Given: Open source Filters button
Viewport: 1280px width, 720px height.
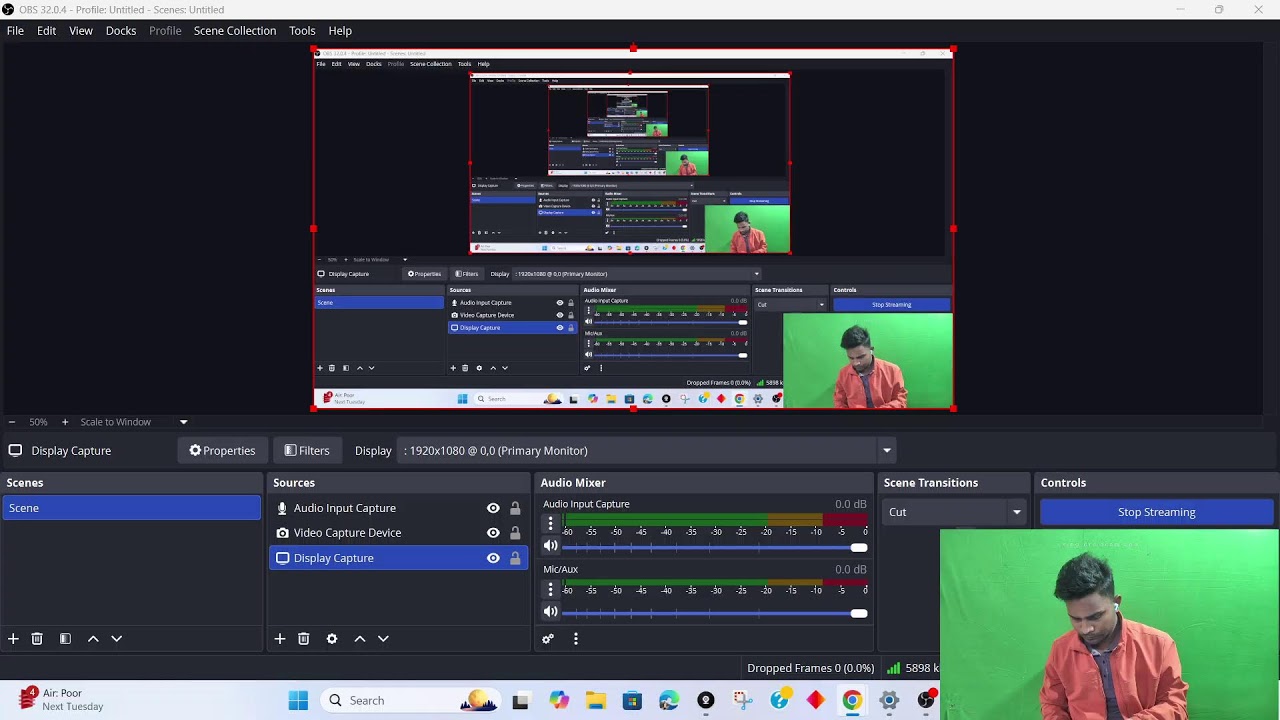Looking at the screenshot, I should coord(306,450).
